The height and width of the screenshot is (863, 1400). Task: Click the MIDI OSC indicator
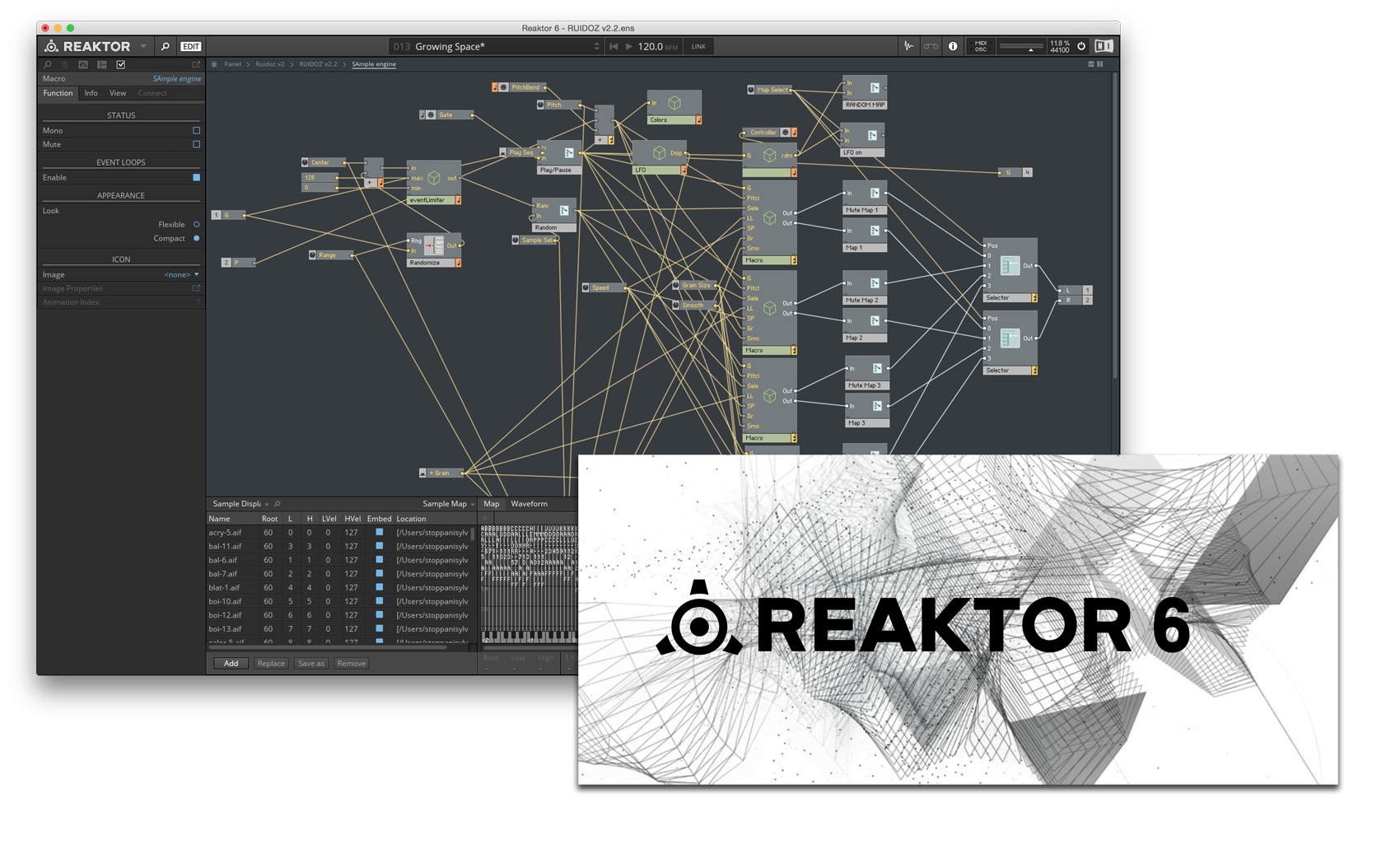pos(980,46)
